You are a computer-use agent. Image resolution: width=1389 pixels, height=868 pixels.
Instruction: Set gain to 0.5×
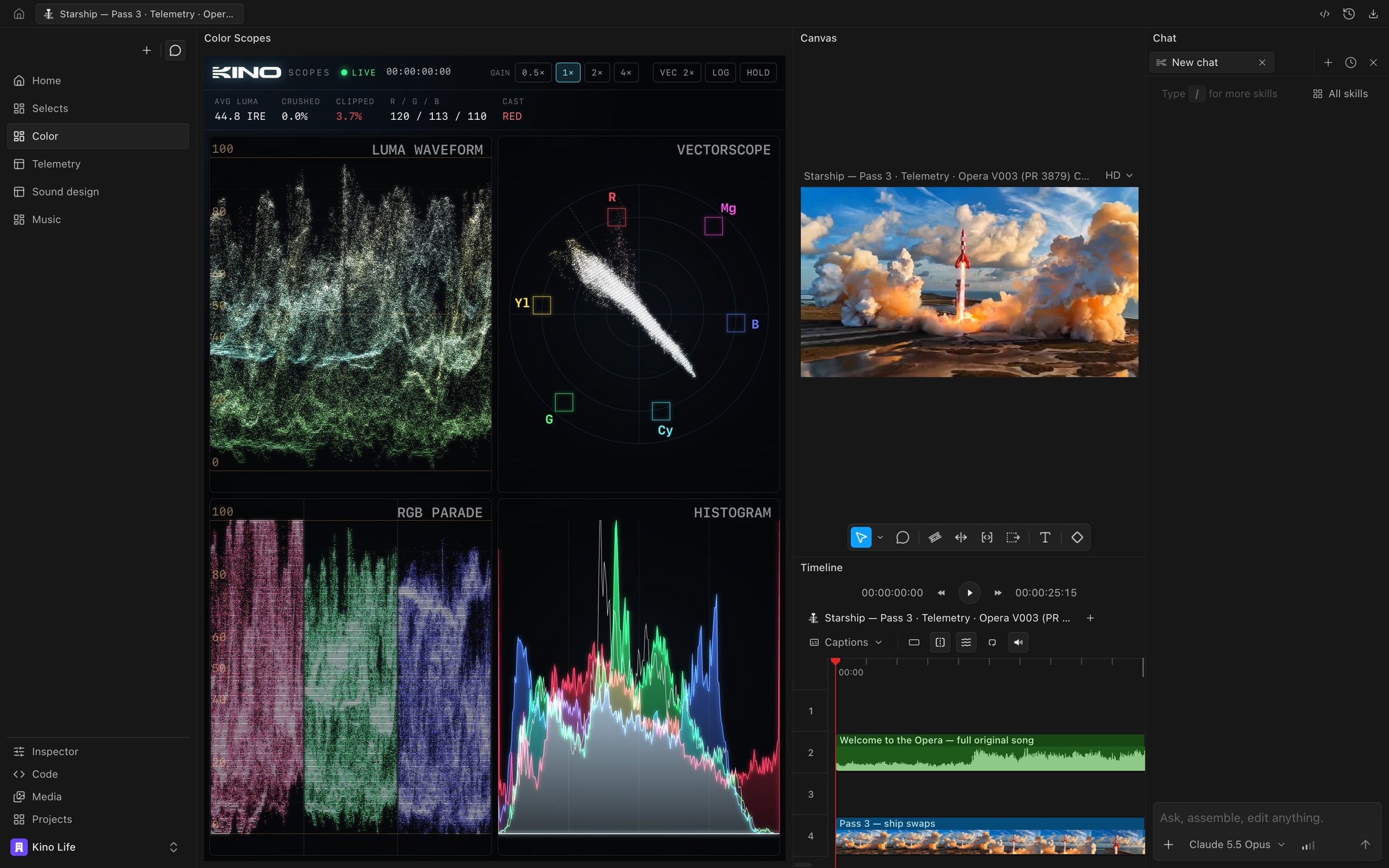[532, 72]
